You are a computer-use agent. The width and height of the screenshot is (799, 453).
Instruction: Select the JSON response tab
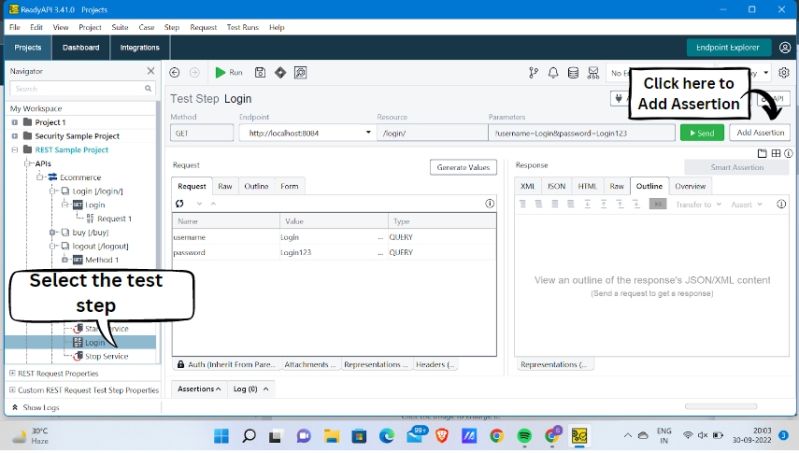[x=556, y=186]
